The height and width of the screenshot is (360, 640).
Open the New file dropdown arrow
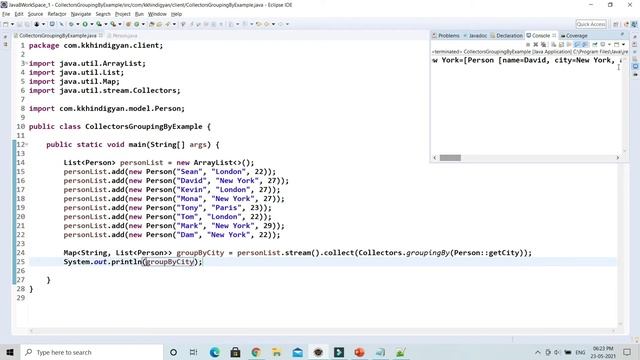(12, 24)
